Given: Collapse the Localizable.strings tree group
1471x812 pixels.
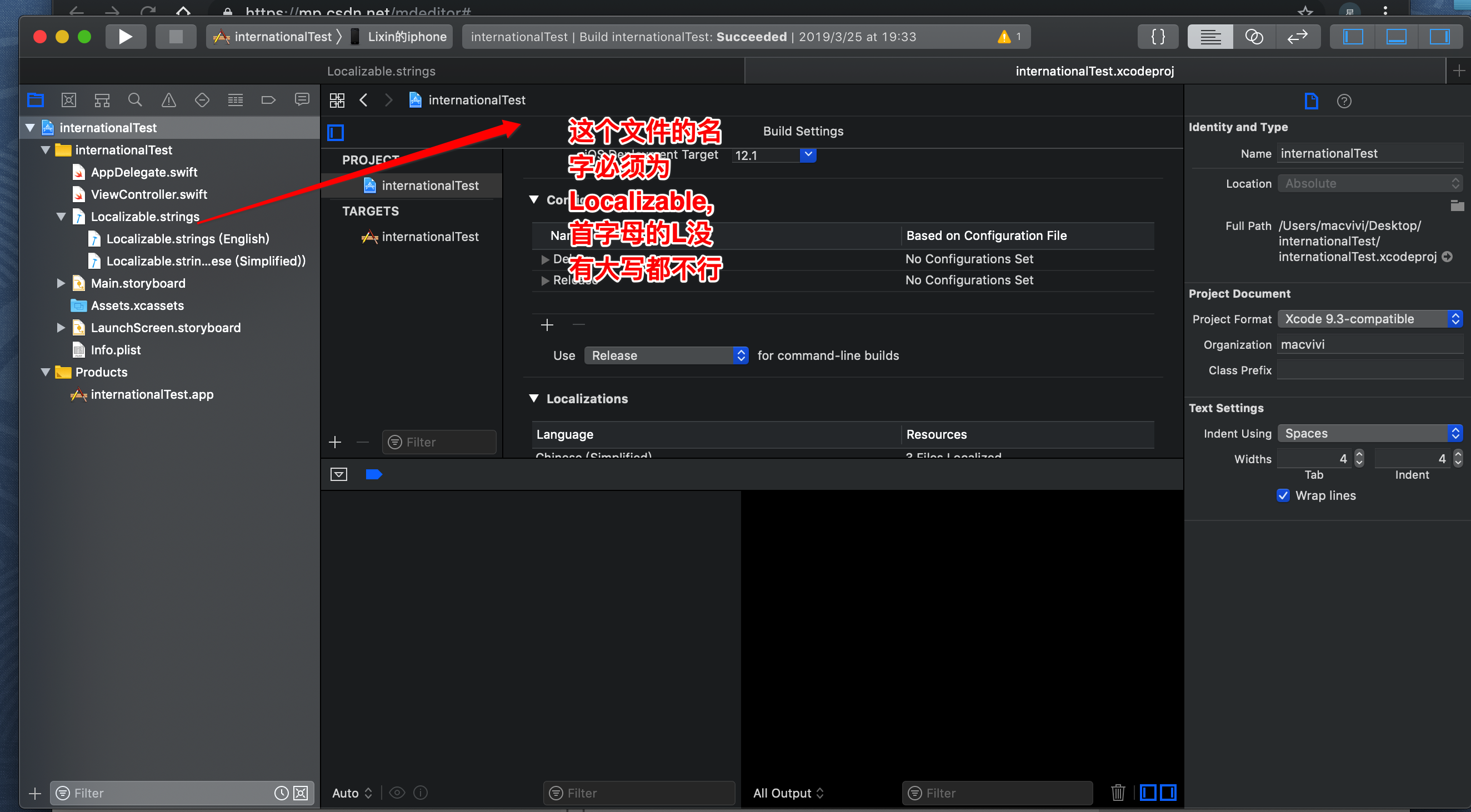Looking at the screenshot, I should click(x=61, y=217).
